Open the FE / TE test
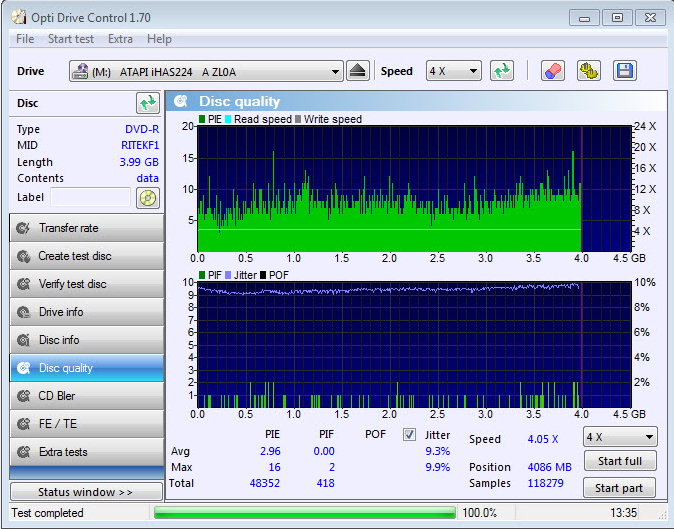Screen dimensions: 674x529 click(86, 424)
